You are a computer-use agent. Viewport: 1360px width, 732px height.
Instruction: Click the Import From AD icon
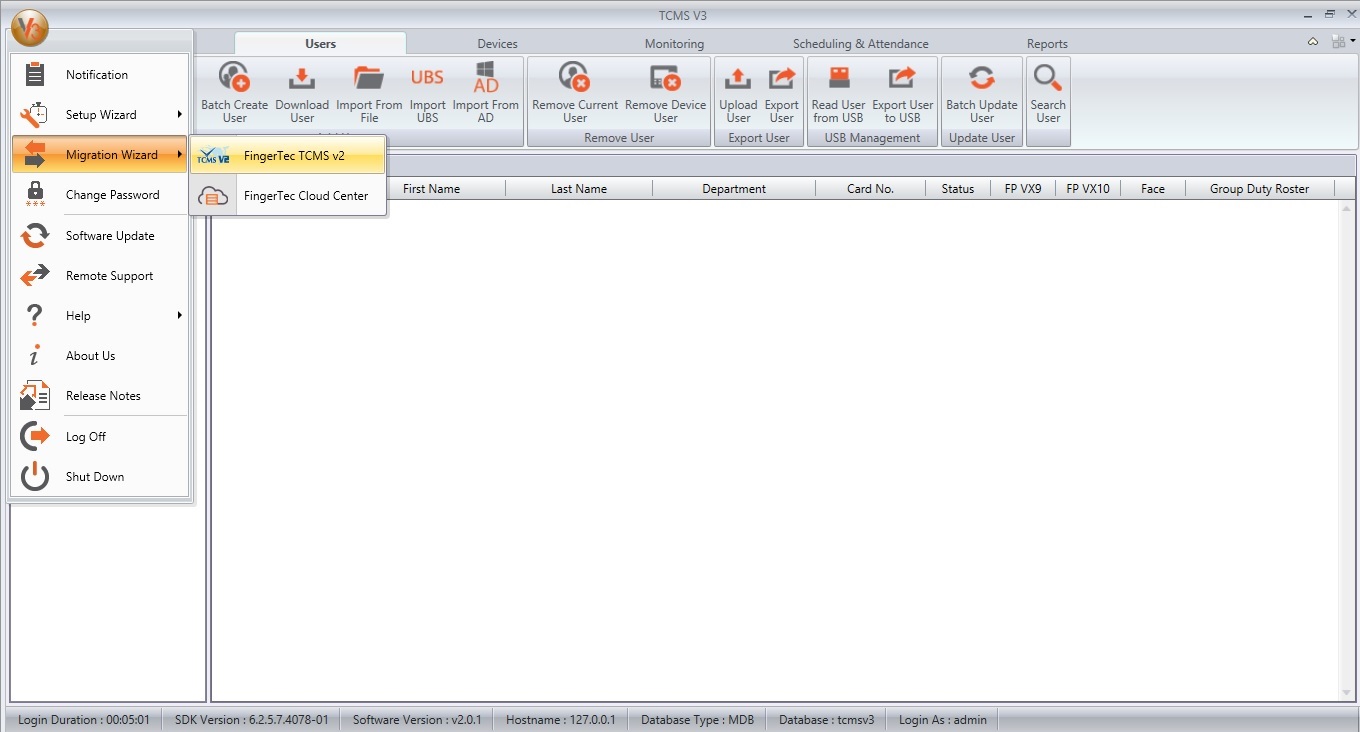point(486,78)
